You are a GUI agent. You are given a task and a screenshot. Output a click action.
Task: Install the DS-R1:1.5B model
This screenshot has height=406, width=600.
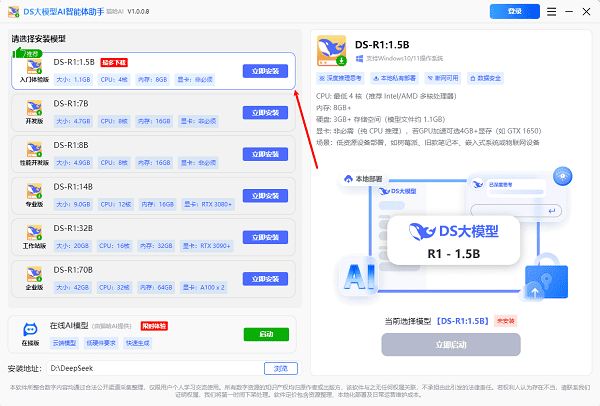(x=265, y=71)
